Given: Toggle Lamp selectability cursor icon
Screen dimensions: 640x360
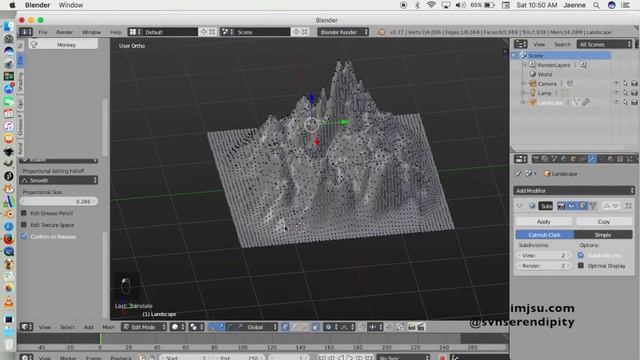Looking at the screenshot, I should 625,93.
